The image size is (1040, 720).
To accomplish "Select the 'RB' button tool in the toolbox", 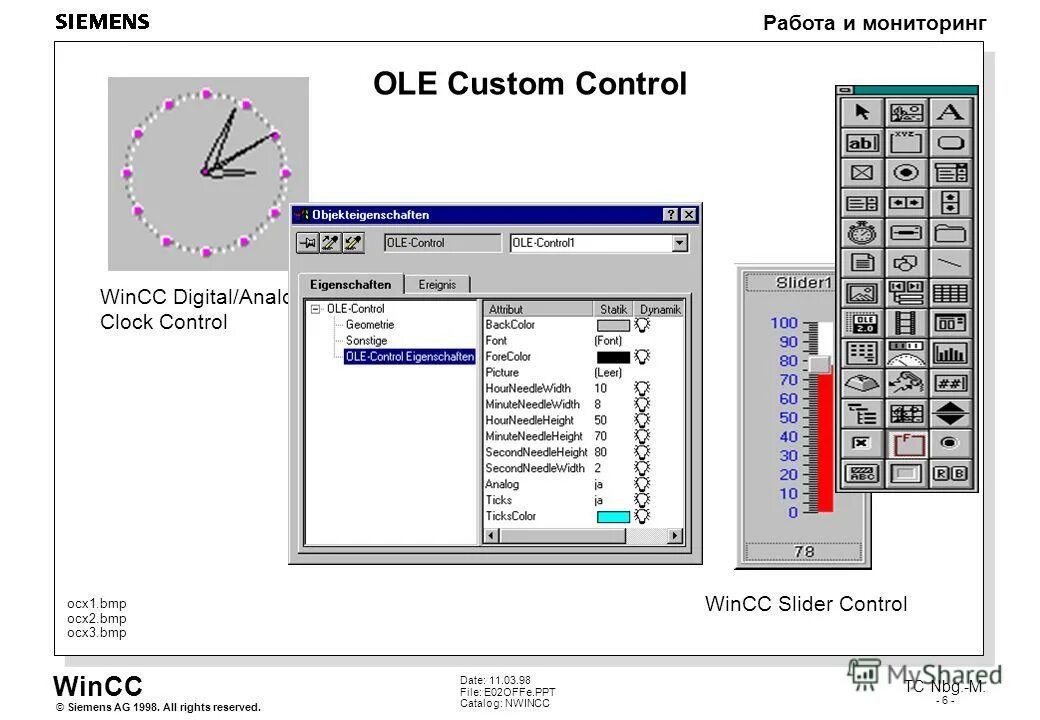I will 950,473.
